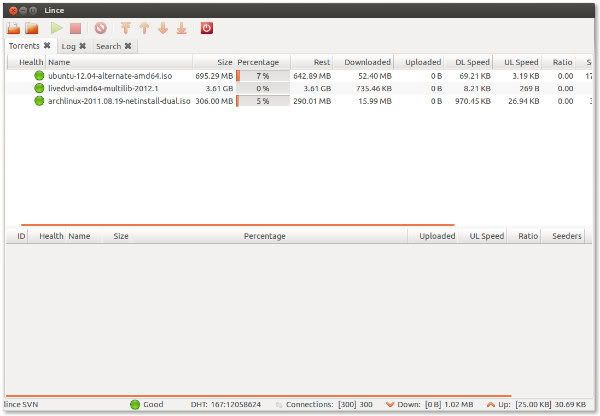This screenshot has height=416, width=600.
Task: Sort the top list by the Size column
Action: 214,62
